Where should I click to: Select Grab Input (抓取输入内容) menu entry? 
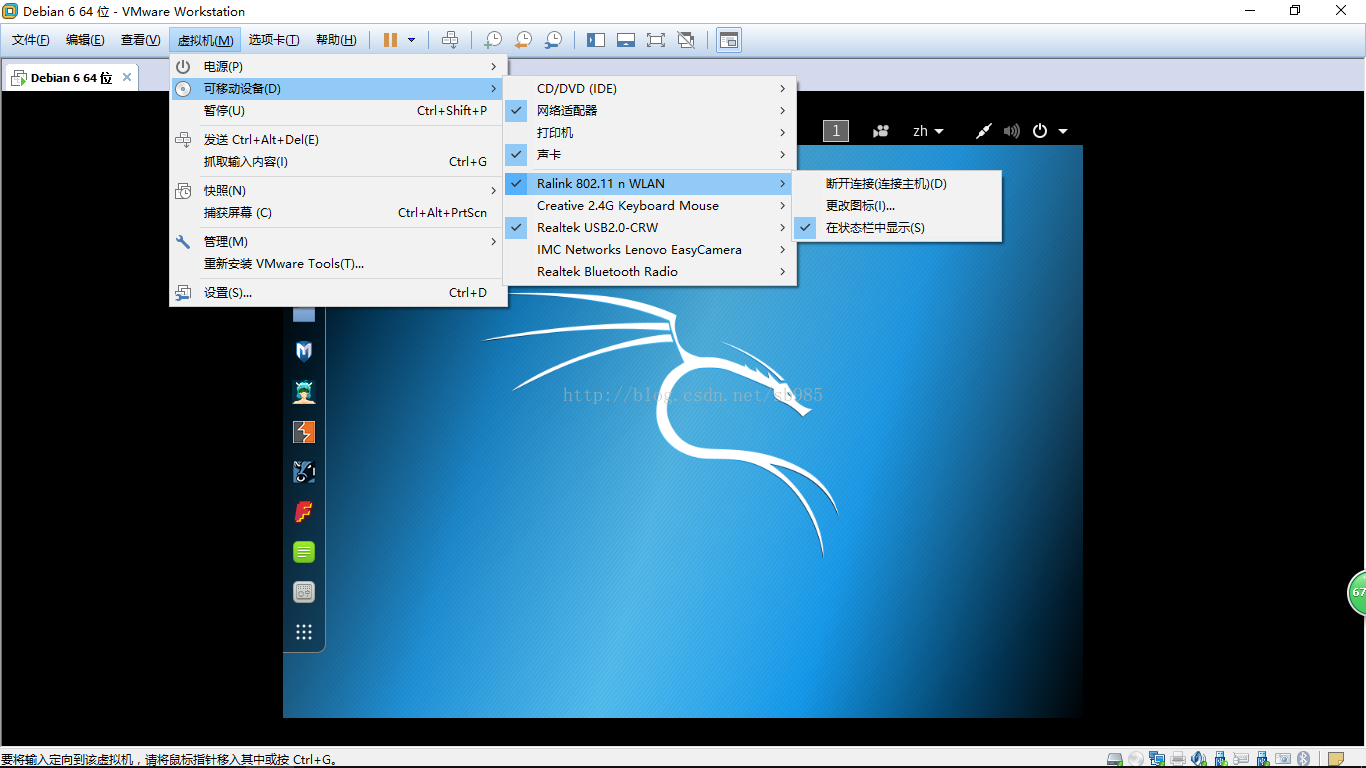tap(338, 161)
